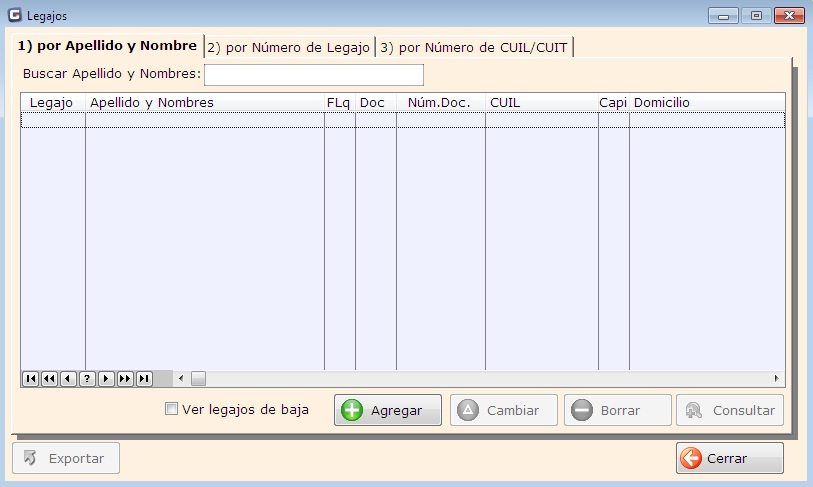Go to first record in navigation bar

pyautogui.click(x=31, y=379)
